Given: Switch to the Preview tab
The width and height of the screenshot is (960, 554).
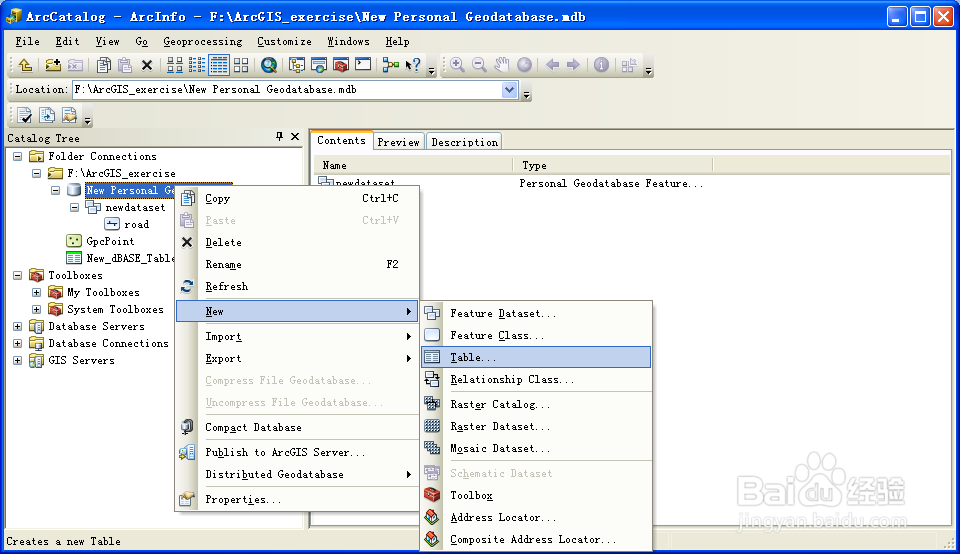Looking at the screenshot, I should click(x=399, y=142).
